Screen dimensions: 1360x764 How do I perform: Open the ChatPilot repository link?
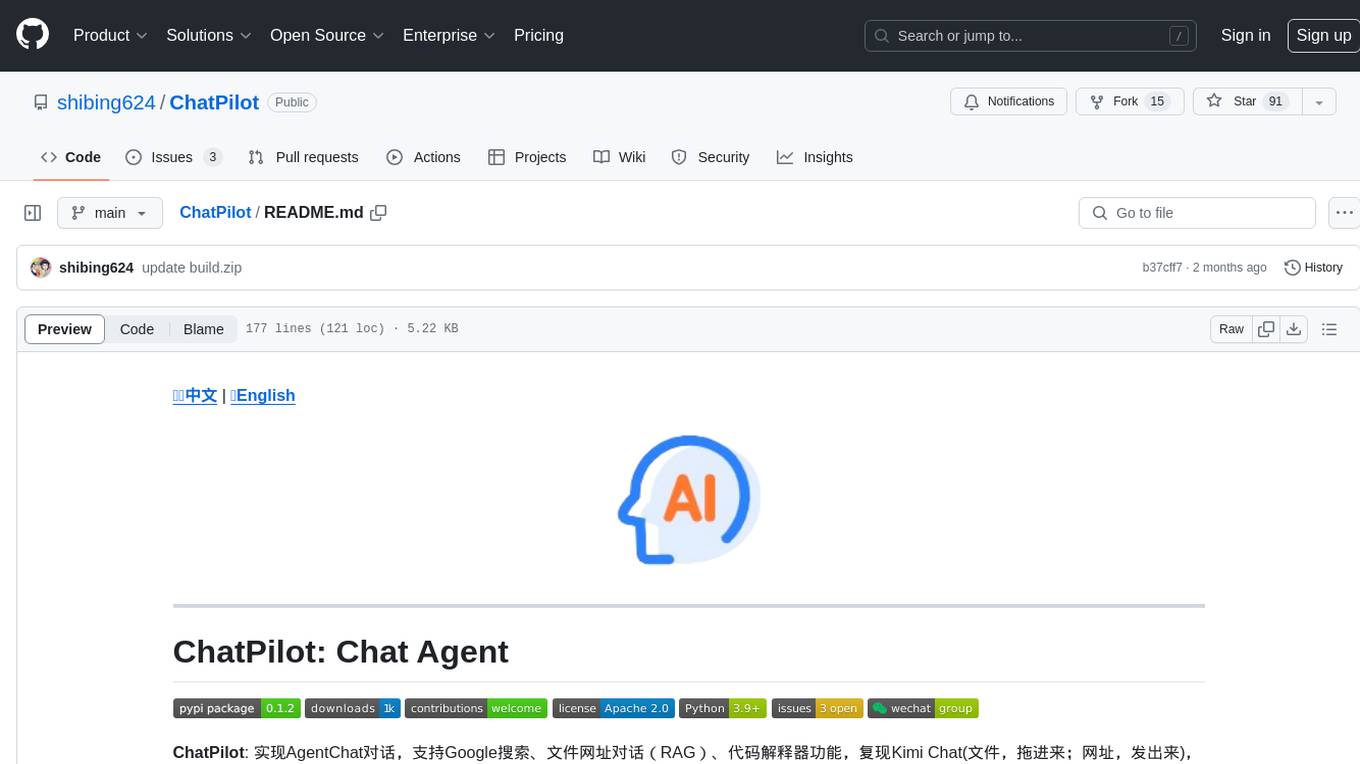214,102
